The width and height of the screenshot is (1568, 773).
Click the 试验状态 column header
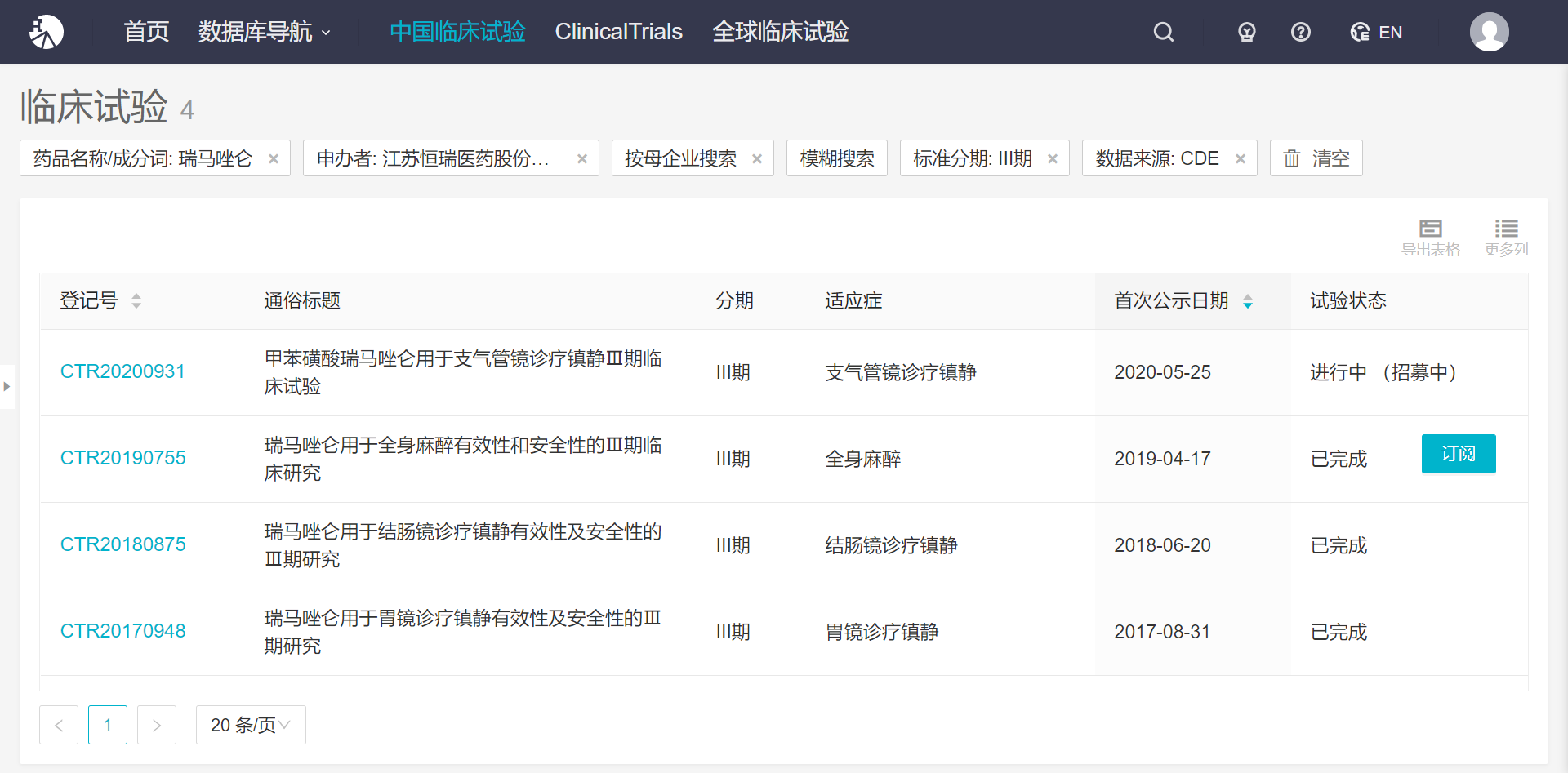(x=1348, y=301)
